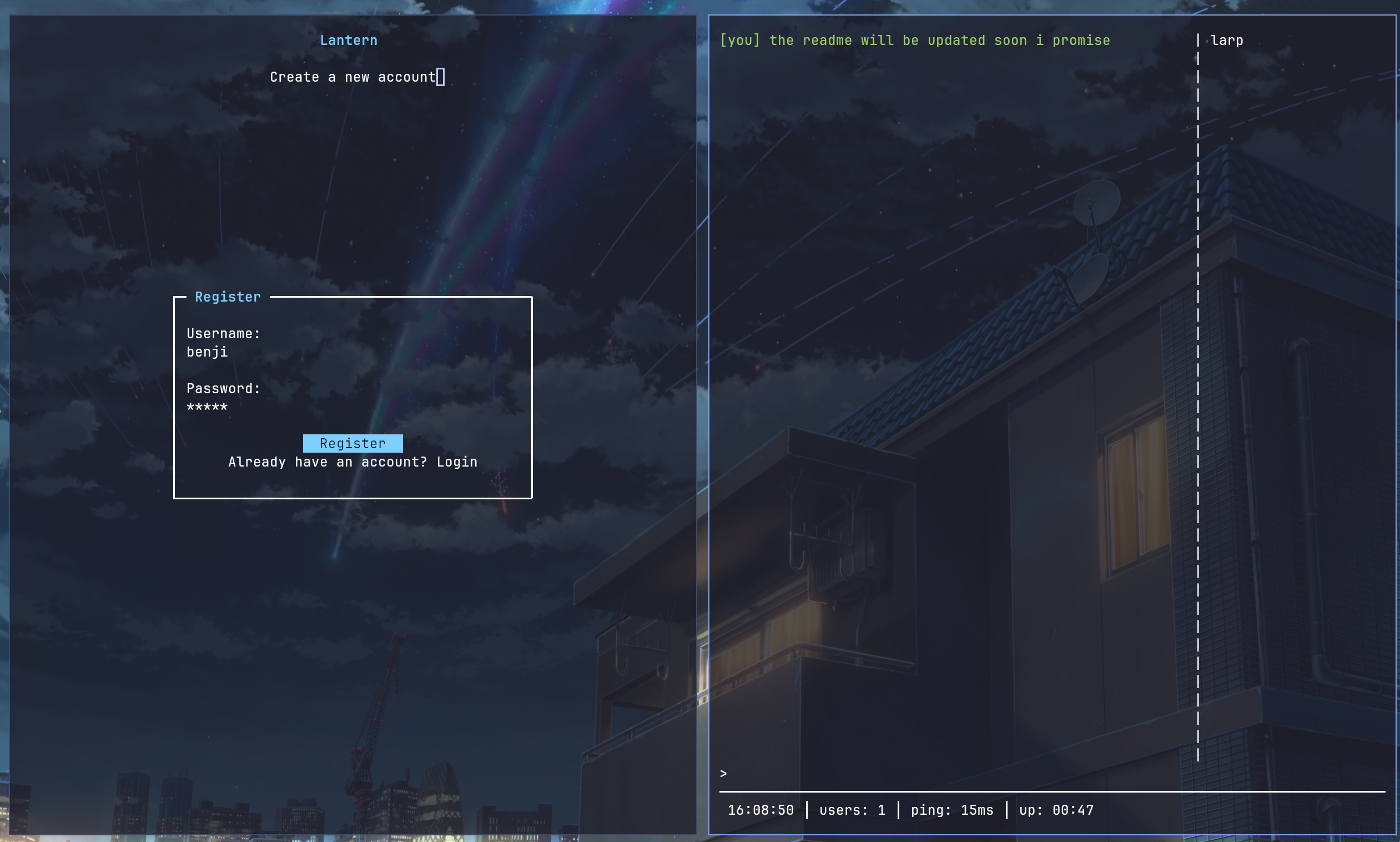Focus the Username field containing benji
The image size is (1400, 842).
[208, 352]
